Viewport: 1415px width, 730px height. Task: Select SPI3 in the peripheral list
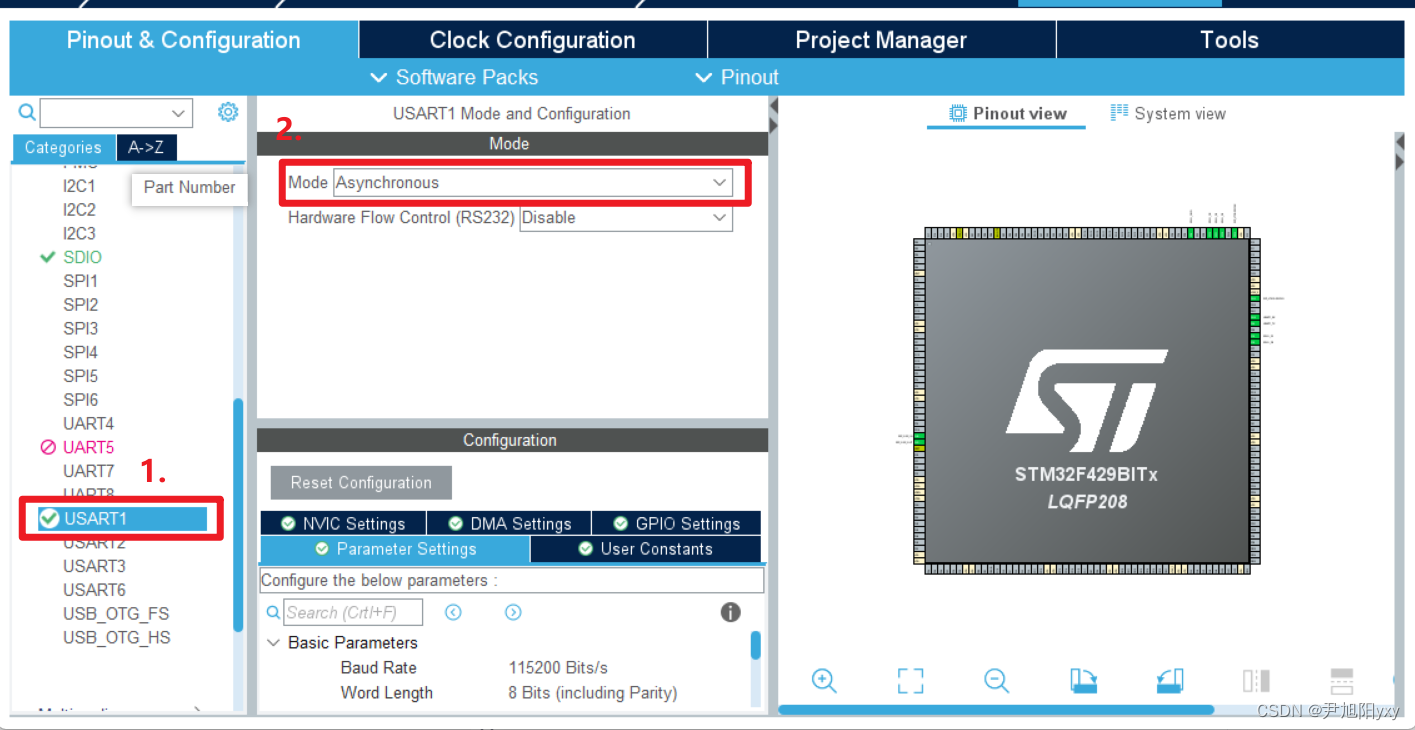[x=80, y=328]
